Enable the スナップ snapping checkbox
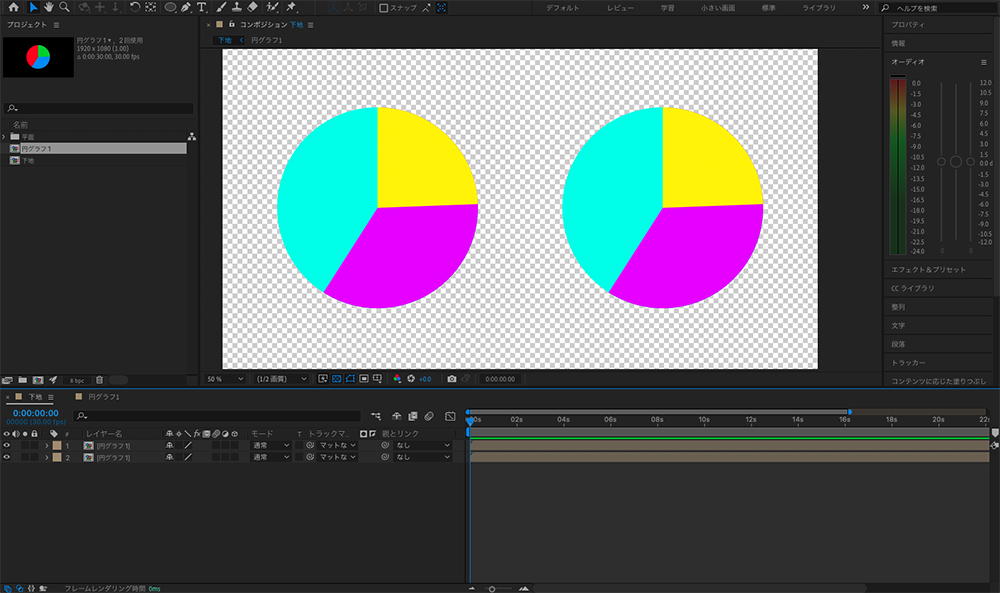The height and width of the screenshot is (593, 1000). click(383, 8)
